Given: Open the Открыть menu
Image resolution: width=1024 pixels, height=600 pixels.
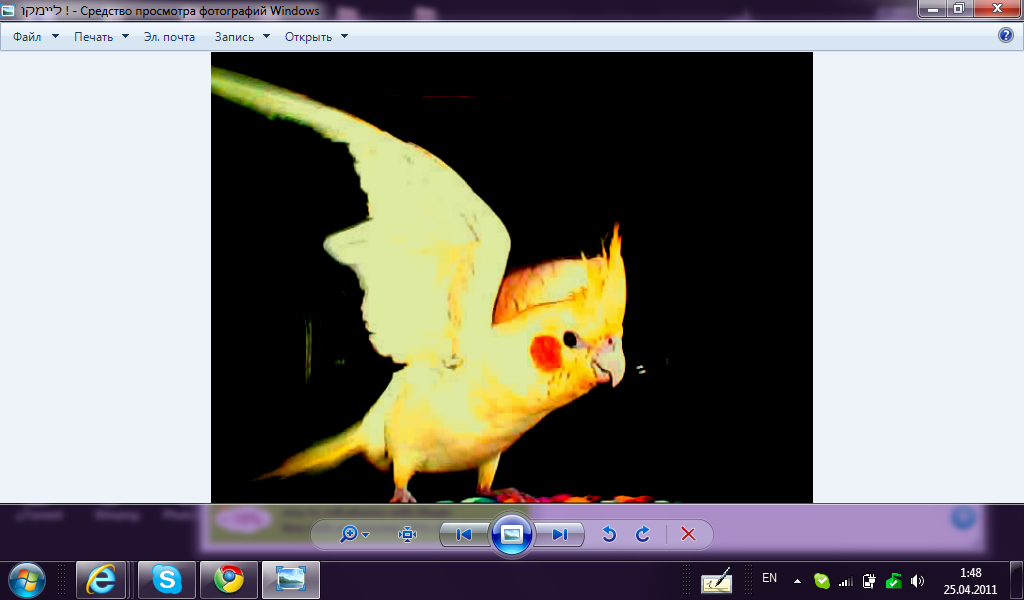Looking at the screenshot, I should pyautogui.click(x=316, y=37).
